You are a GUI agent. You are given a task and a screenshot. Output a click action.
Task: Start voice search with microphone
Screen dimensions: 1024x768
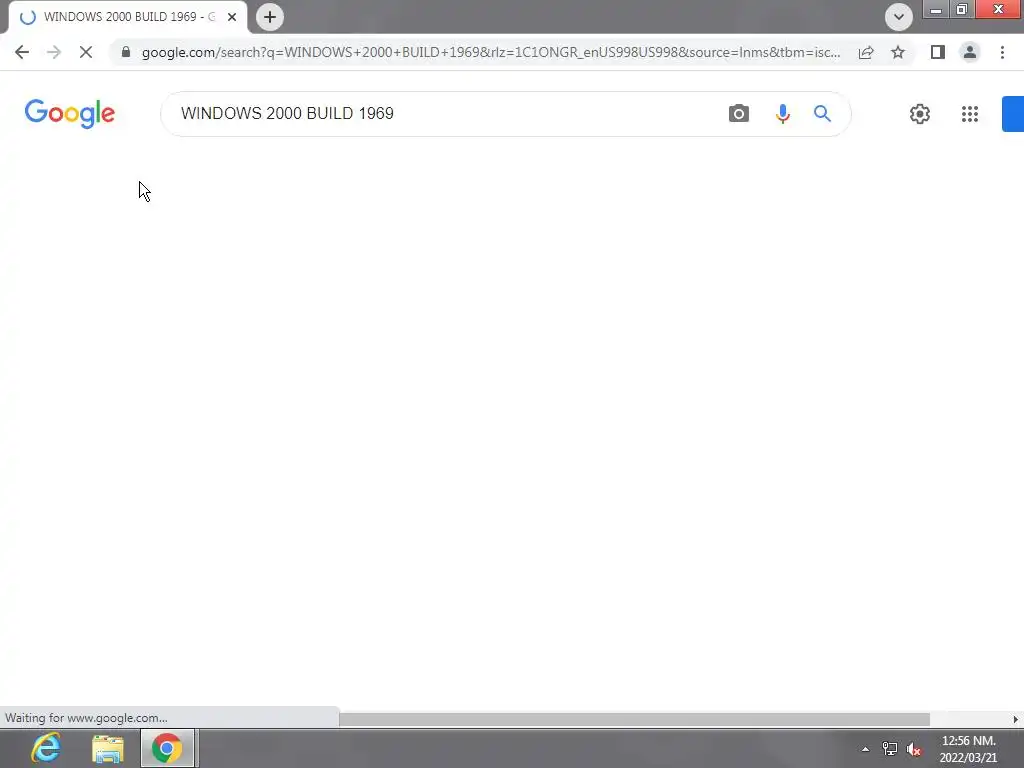click(782, 114)
